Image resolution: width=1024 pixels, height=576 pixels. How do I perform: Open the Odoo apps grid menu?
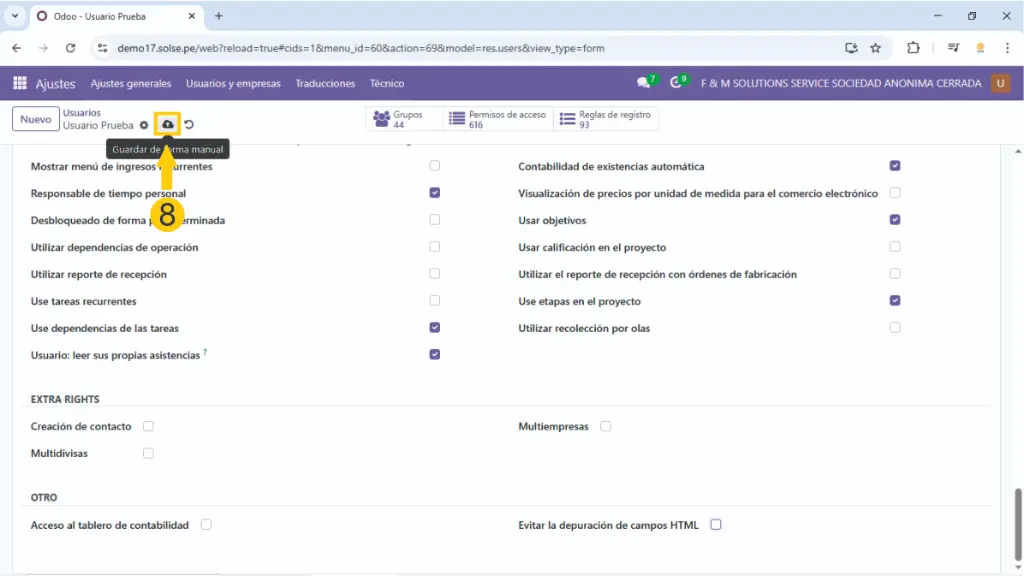20,84
